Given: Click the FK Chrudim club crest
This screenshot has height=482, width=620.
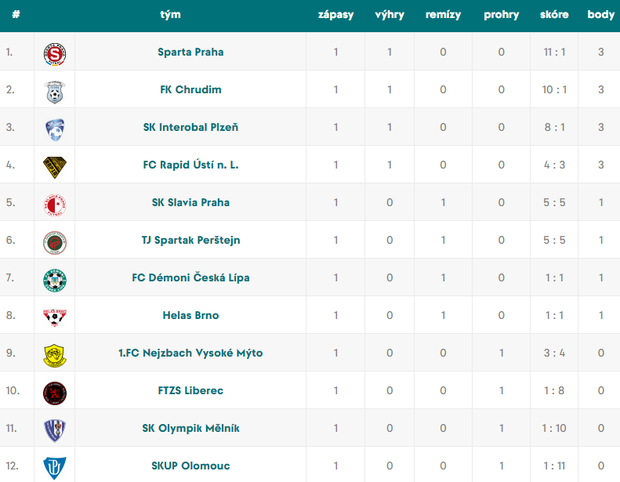Looking at the screenshot, I should 55,92.
